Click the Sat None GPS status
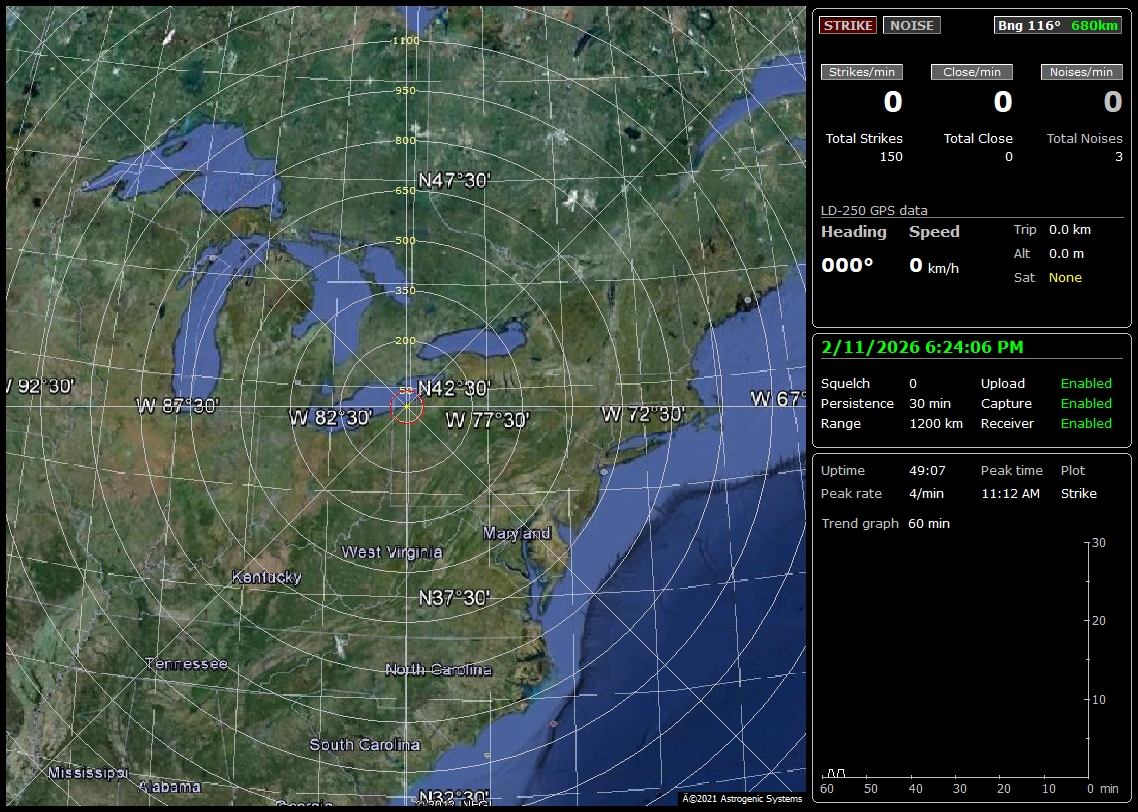Screen dimensions: 1138x812 coord(1064,278)
